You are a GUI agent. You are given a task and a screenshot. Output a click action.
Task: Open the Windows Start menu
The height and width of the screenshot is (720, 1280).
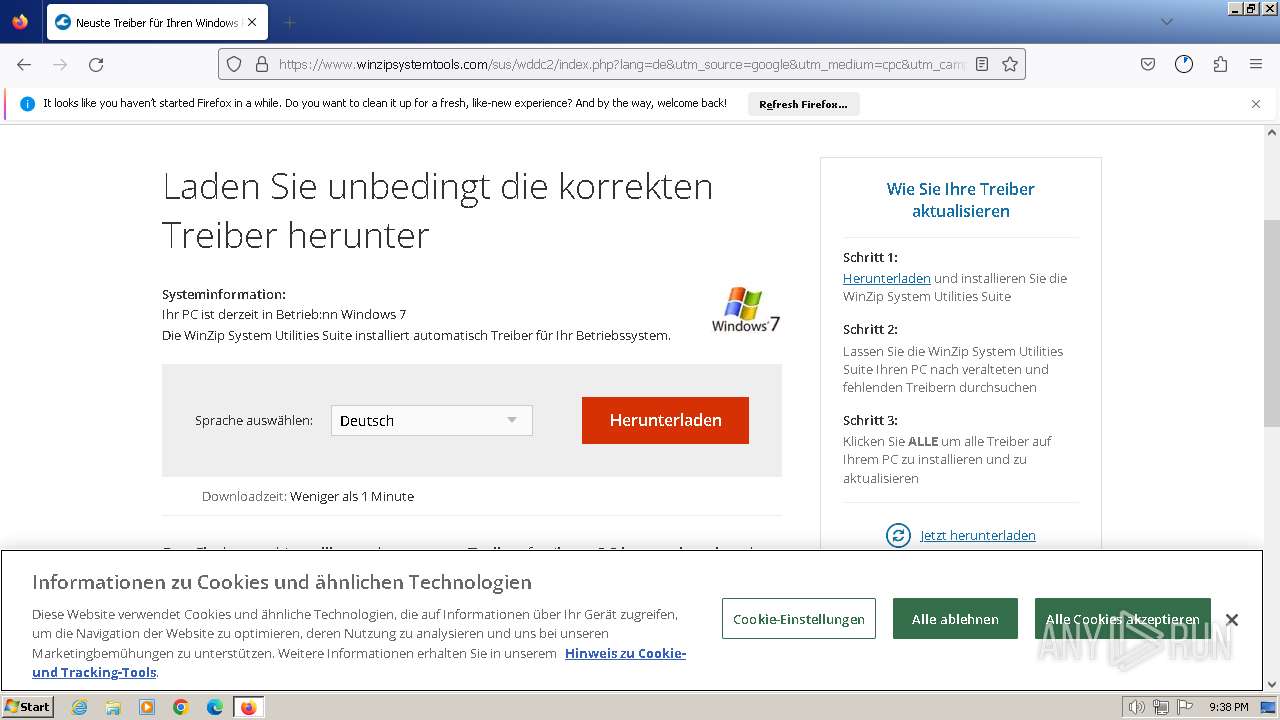28,706
